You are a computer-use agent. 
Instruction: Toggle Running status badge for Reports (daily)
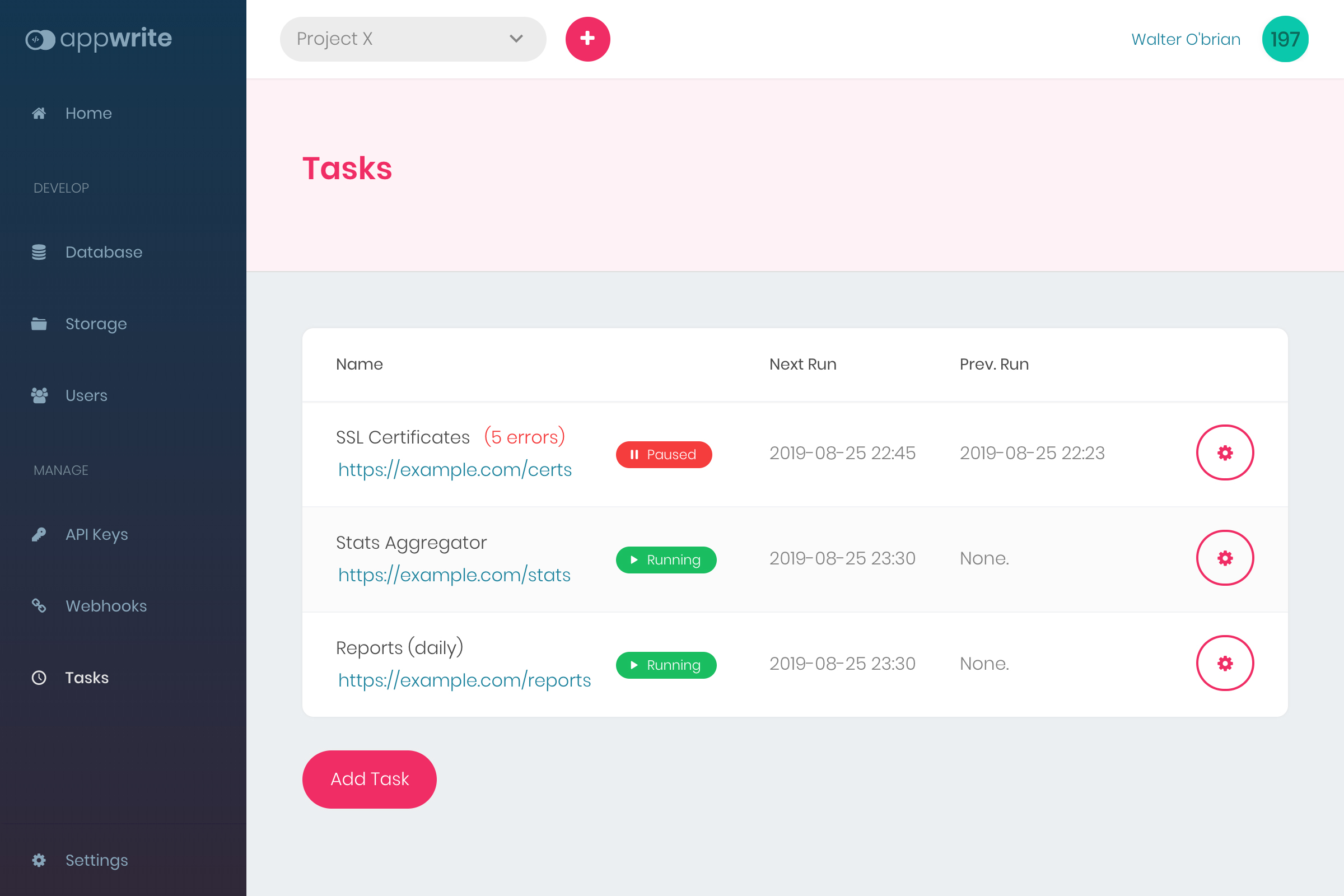(x=666, y=665)
